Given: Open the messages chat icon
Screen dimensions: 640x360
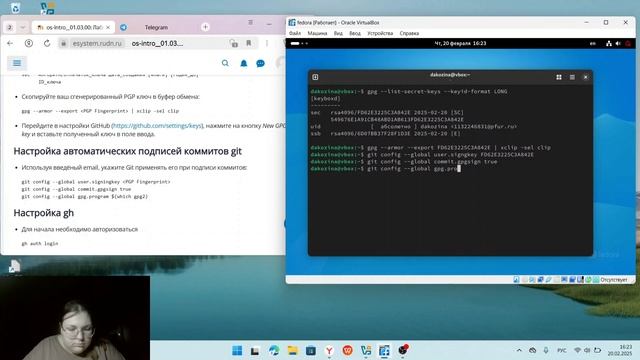Looking at the screenshot, I should [260, 63].
